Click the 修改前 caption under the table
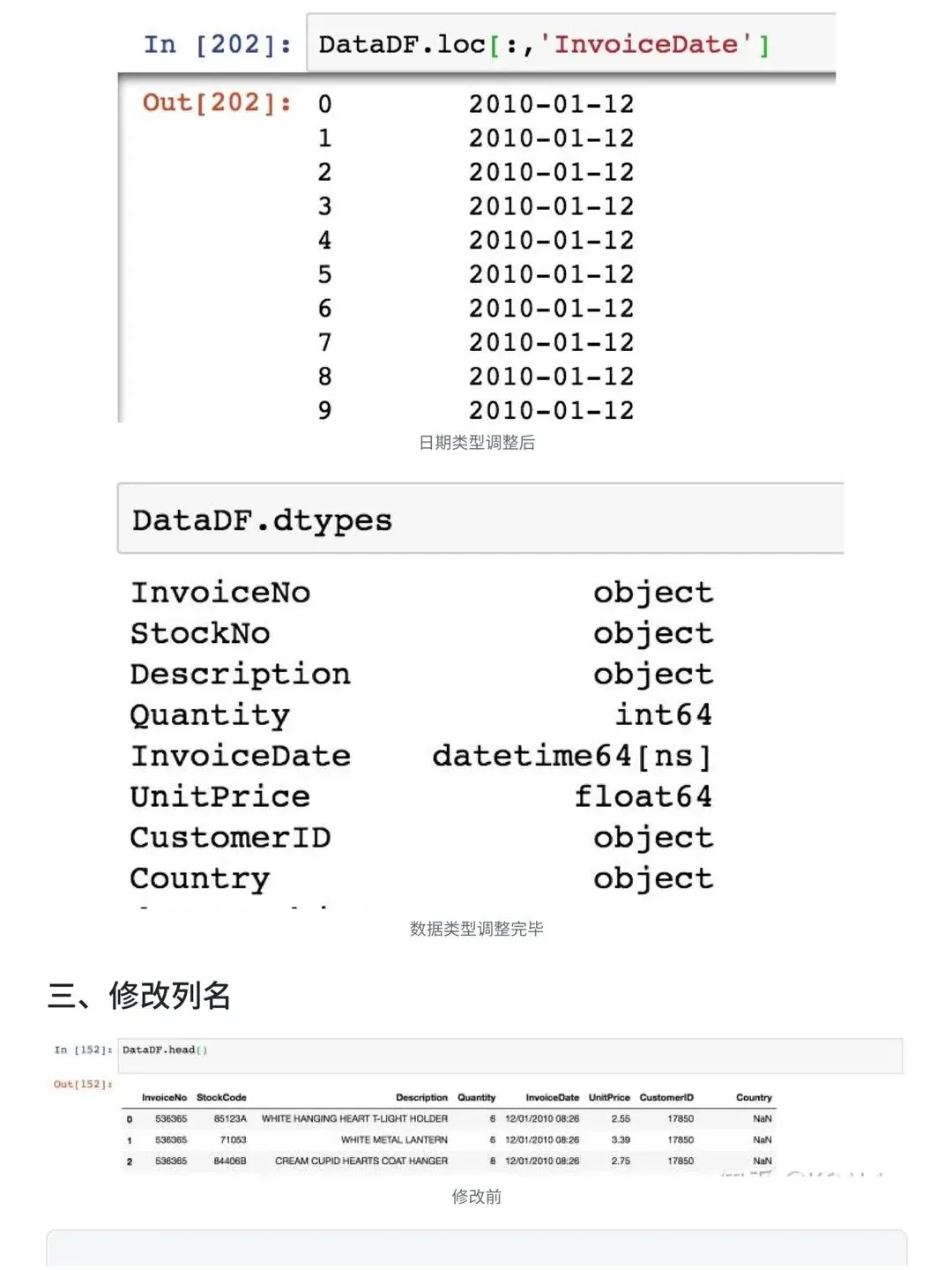Viewport: 952px width, 1270px height. [x=477, y=1197]
